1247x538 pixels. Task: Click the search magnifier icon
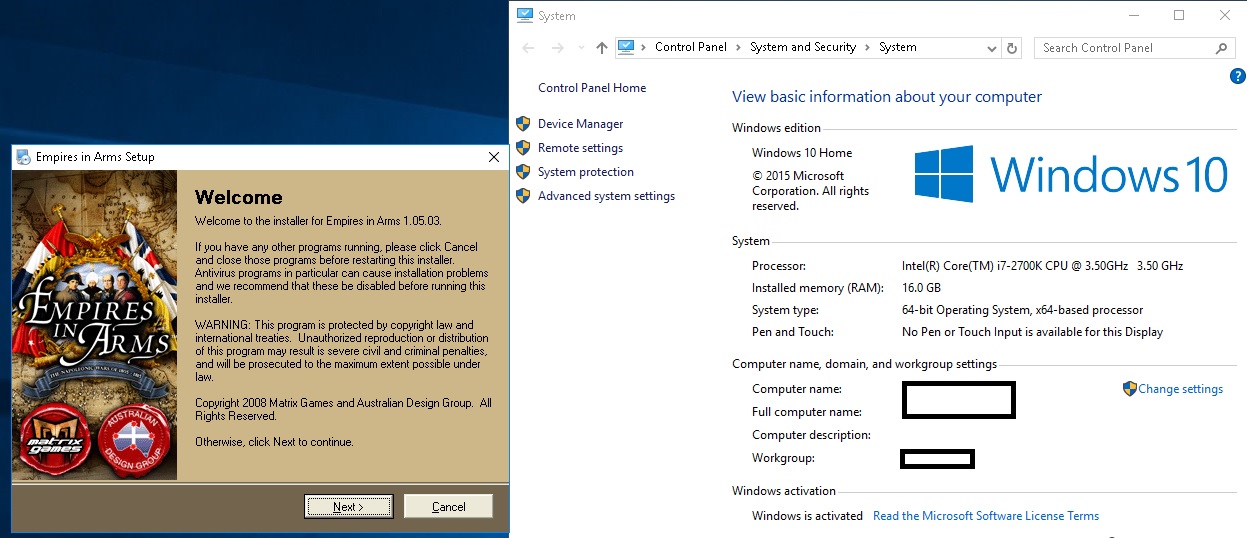pyautogui.click(x=1221, y=47)
